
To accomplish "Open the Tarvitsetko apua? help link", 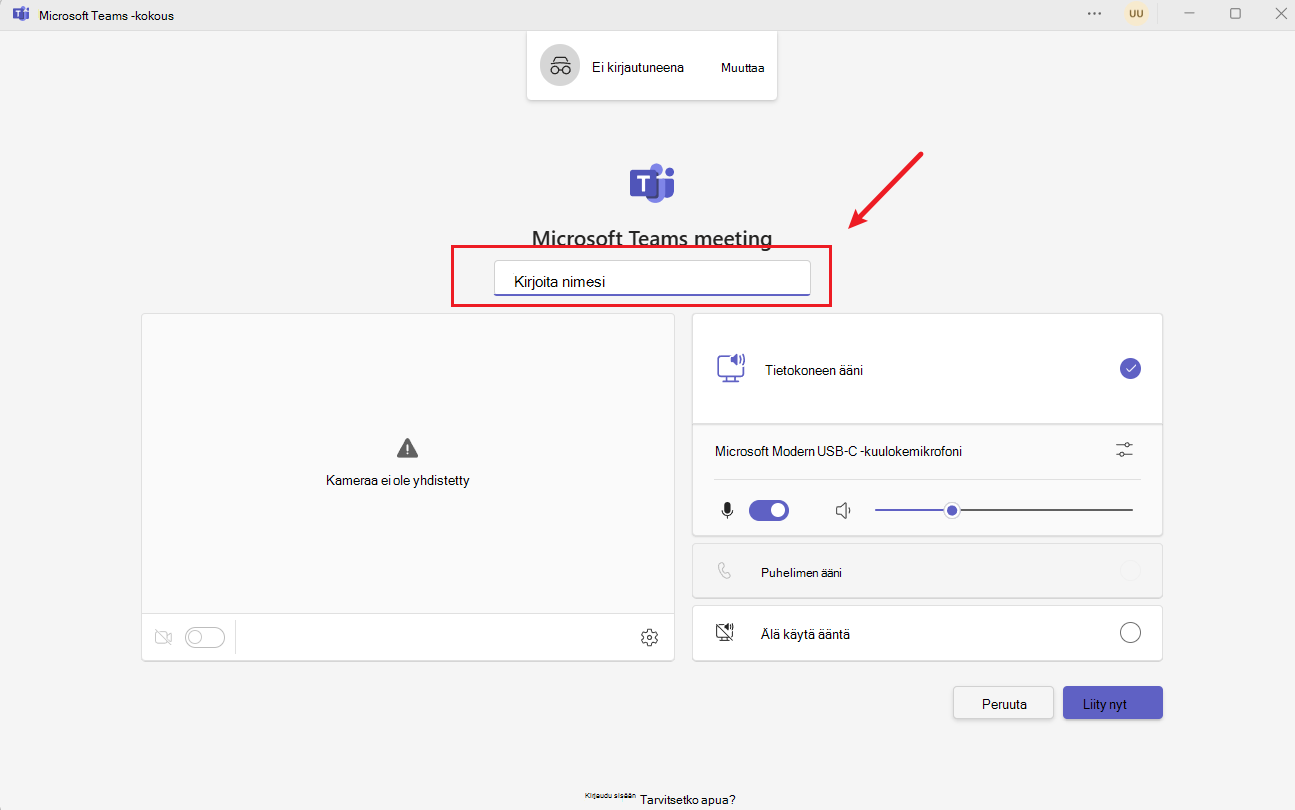I will [x=688, y=799].
